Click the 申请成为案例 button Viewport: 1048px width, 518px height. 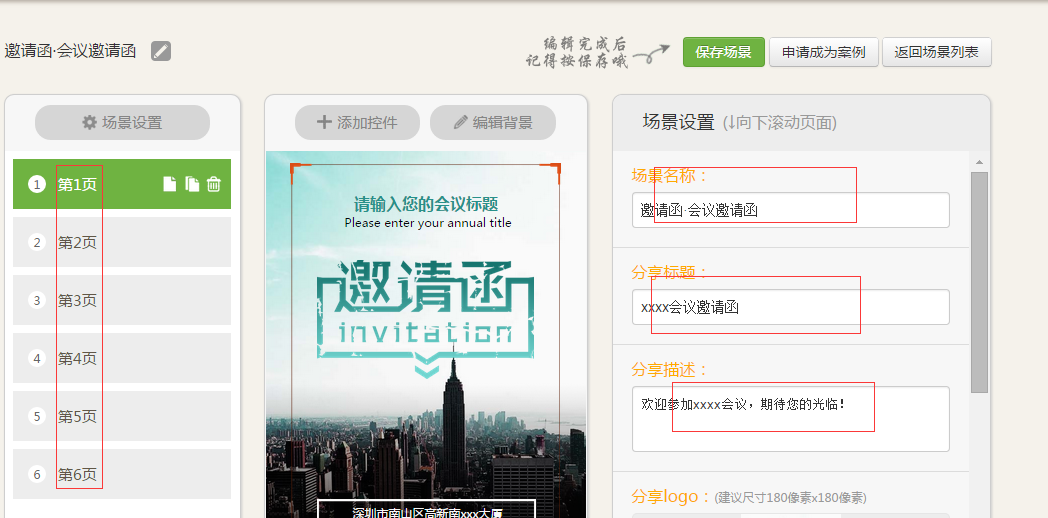(x=823, y=52)
